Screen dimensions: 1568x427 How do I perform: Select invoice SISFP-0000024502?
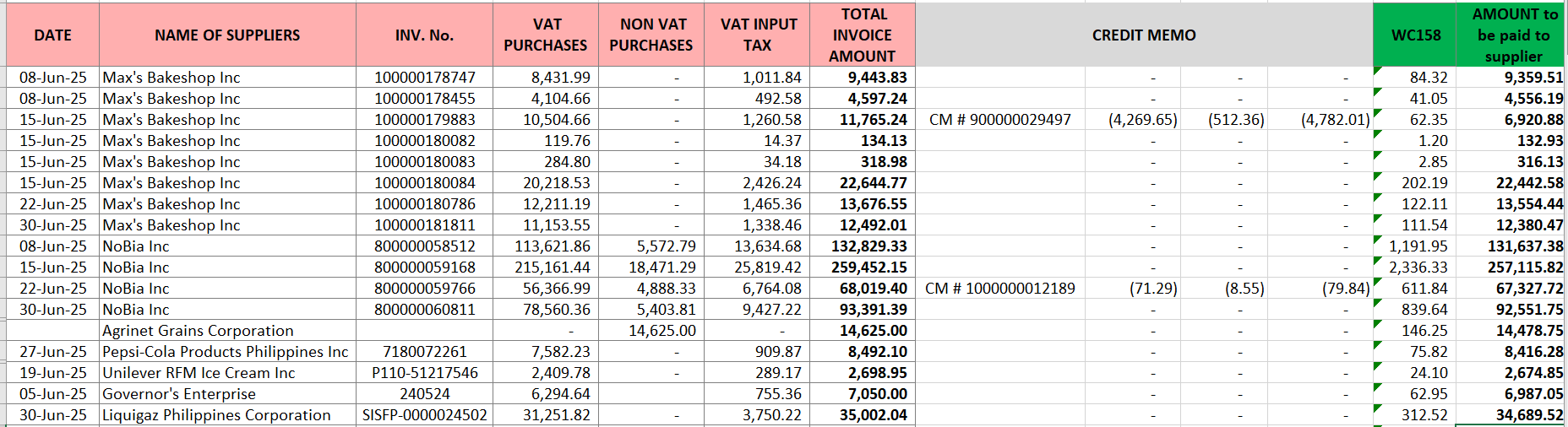pos(424,415)
